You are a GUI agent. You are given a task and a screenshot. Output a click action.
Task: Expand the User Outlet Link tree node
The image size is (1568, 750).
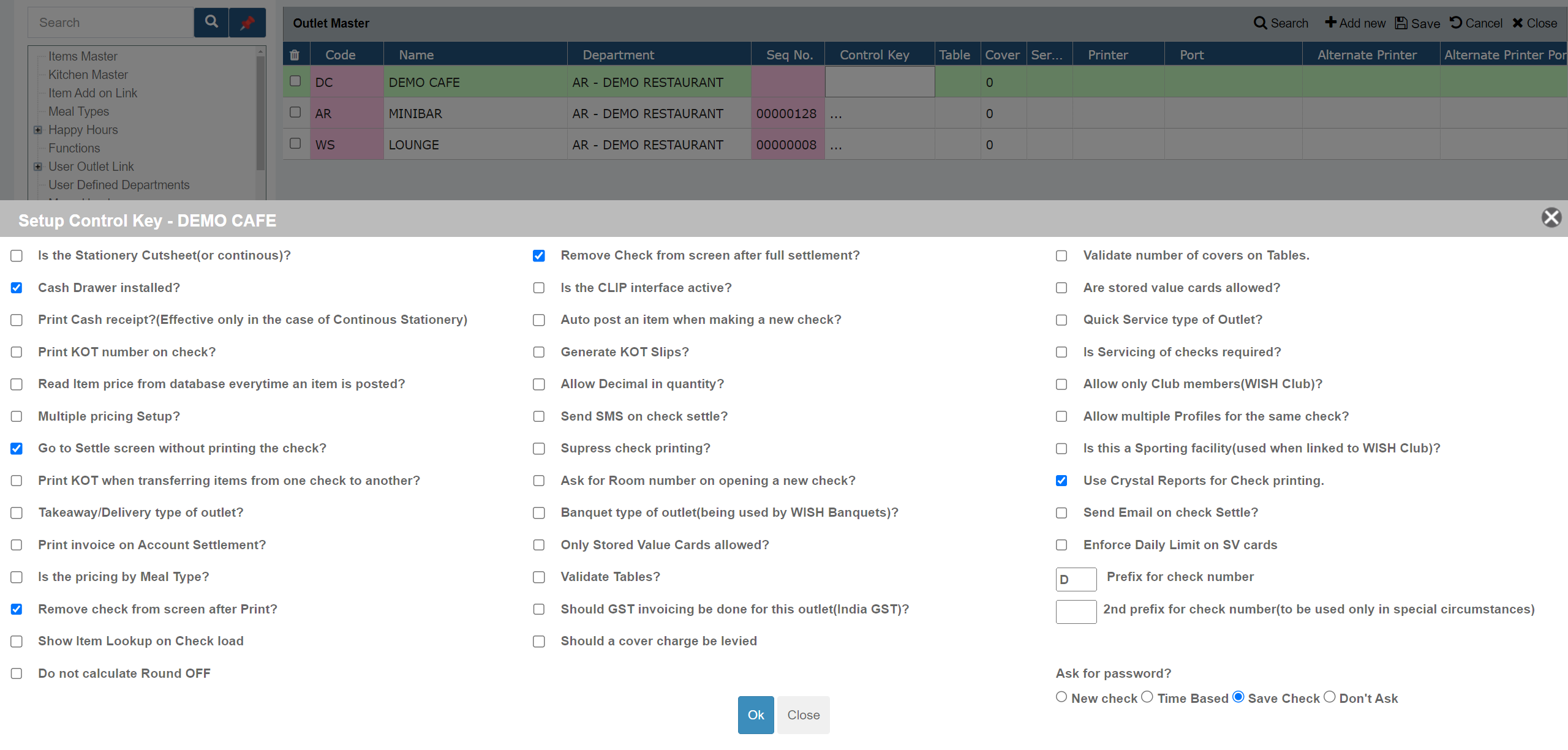pyautogui.click(x=38, y=167)
